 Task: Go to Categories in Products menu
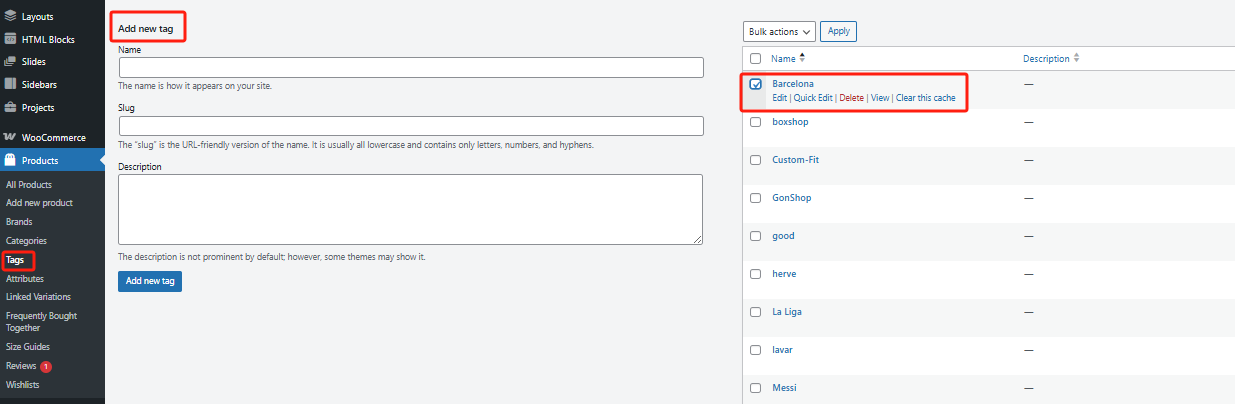click(26, 241)
